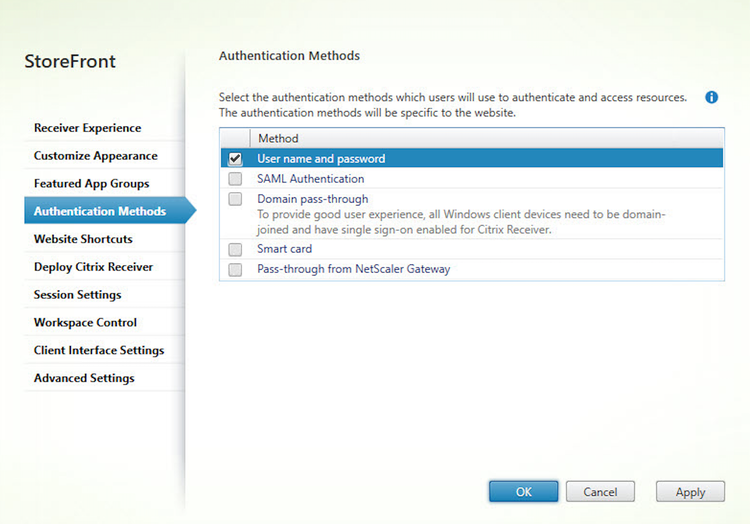Go to Workspace Control
This screenshot has width=750, height=524.
coord(104,322)
